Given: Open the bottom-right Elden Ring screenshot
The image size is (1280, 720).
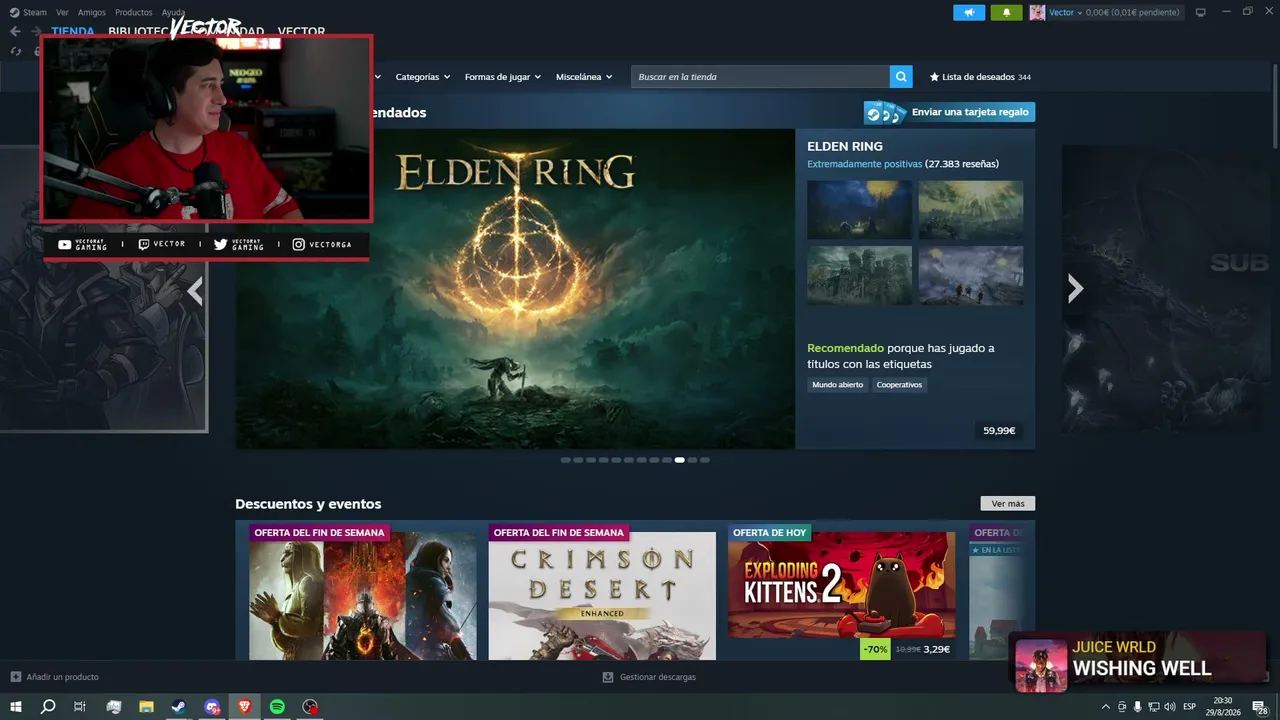Looking at the screenshot, I should 971,275.
